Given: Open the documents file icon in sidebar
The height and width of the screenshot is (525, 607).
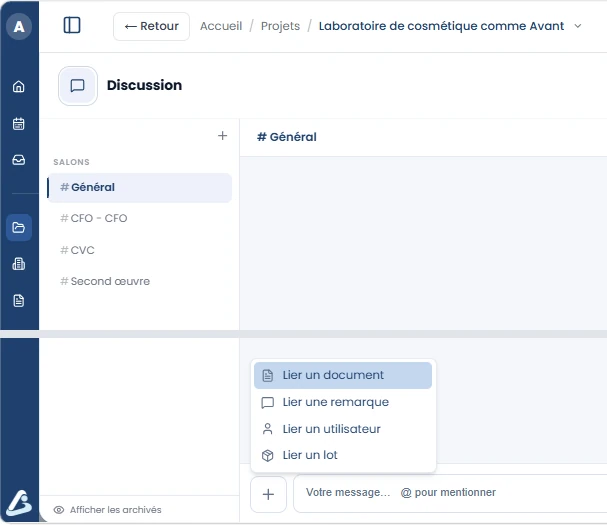Looking at the screenshot, I should pyautogui.click(x=19, y=300).
